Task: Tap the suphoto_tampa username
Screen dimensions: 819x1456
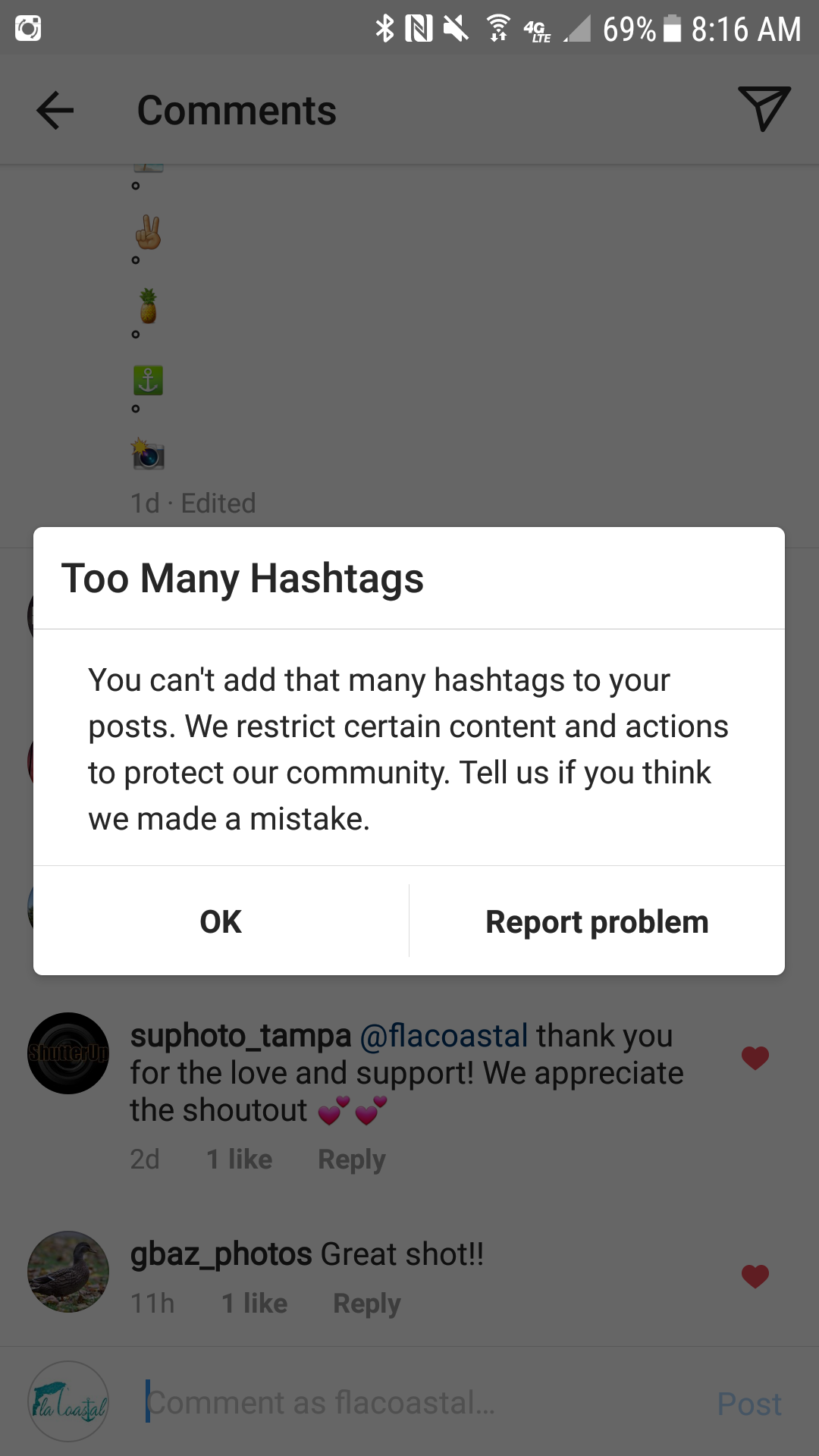Action: pyautogui.click(x=240, y=1036)
